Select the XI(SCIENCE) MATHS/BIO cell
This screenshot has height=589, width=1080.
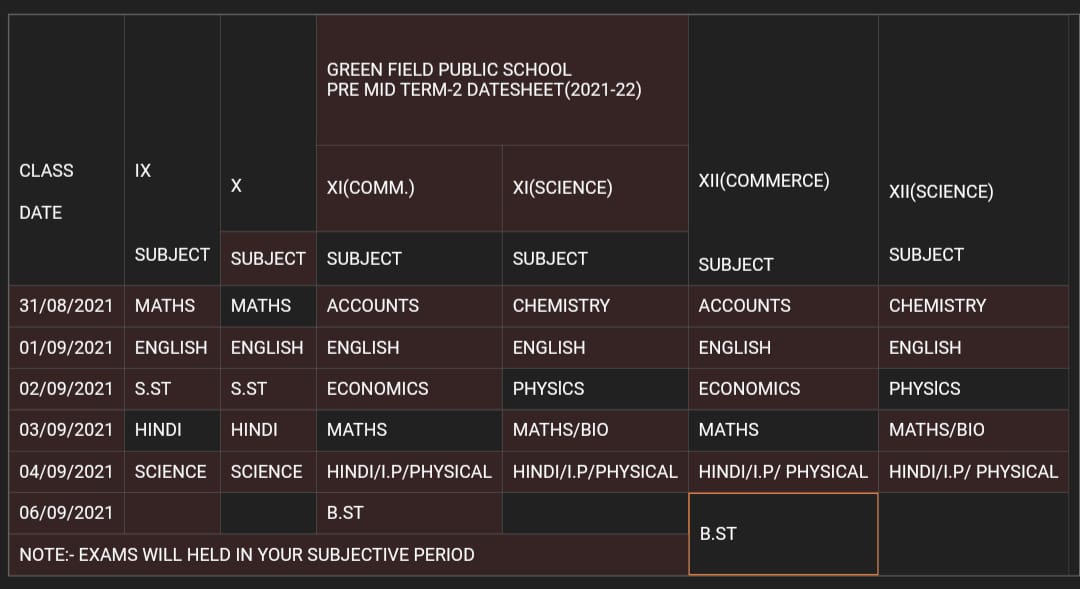point(595,430)
